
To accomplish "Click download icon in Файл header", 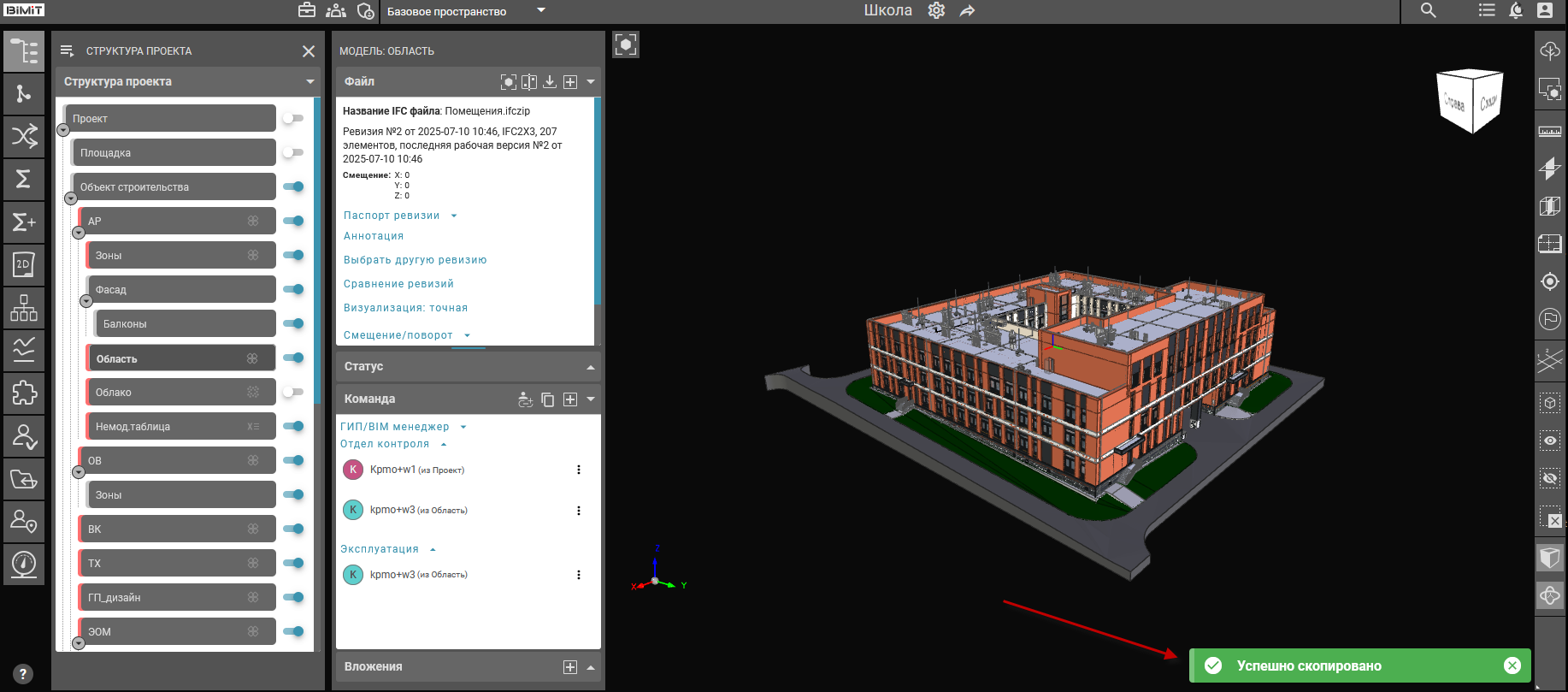I will 550,82.
